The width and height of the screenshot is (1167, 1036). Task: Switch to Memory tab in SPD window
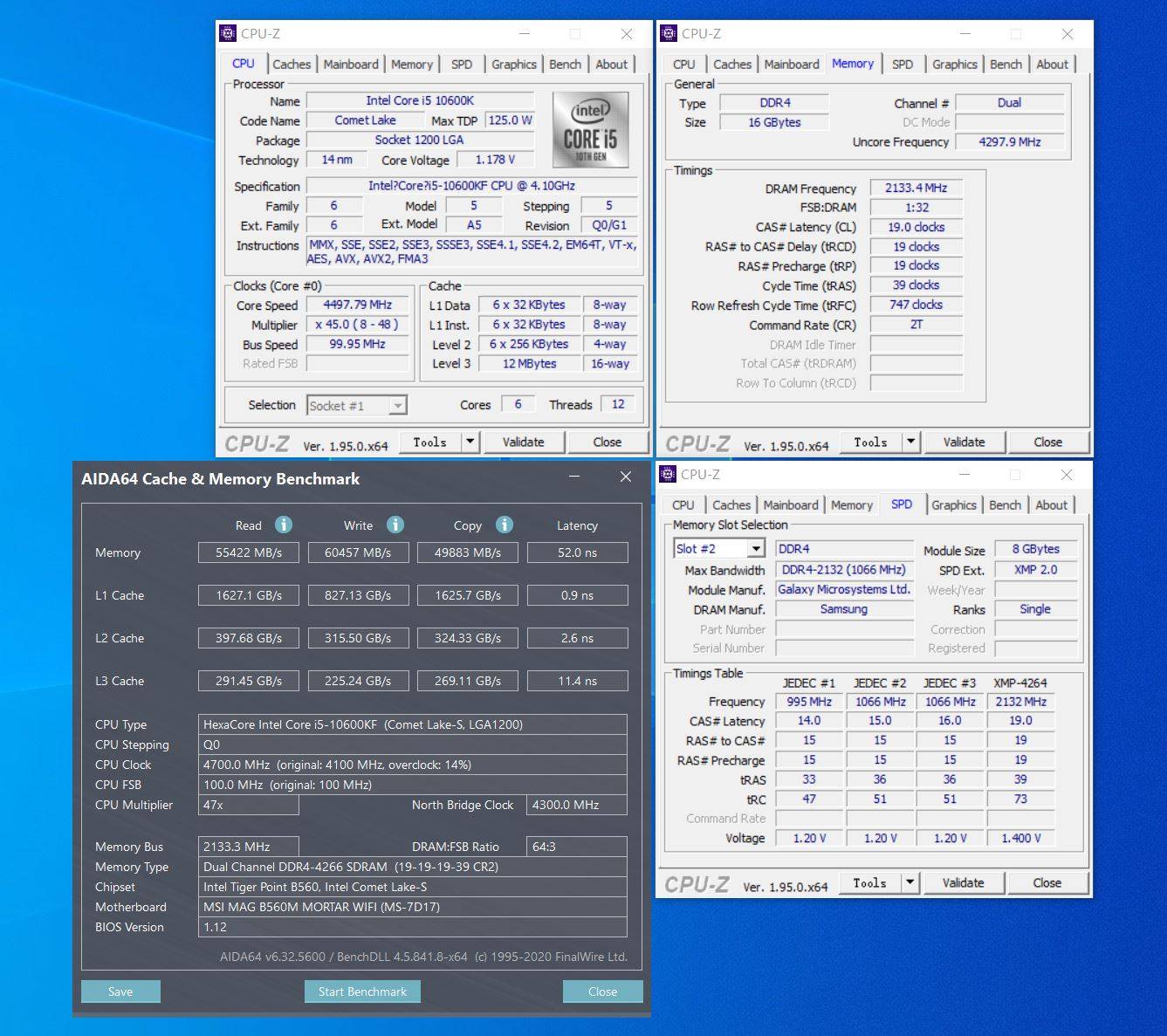(x=852, y=505)
